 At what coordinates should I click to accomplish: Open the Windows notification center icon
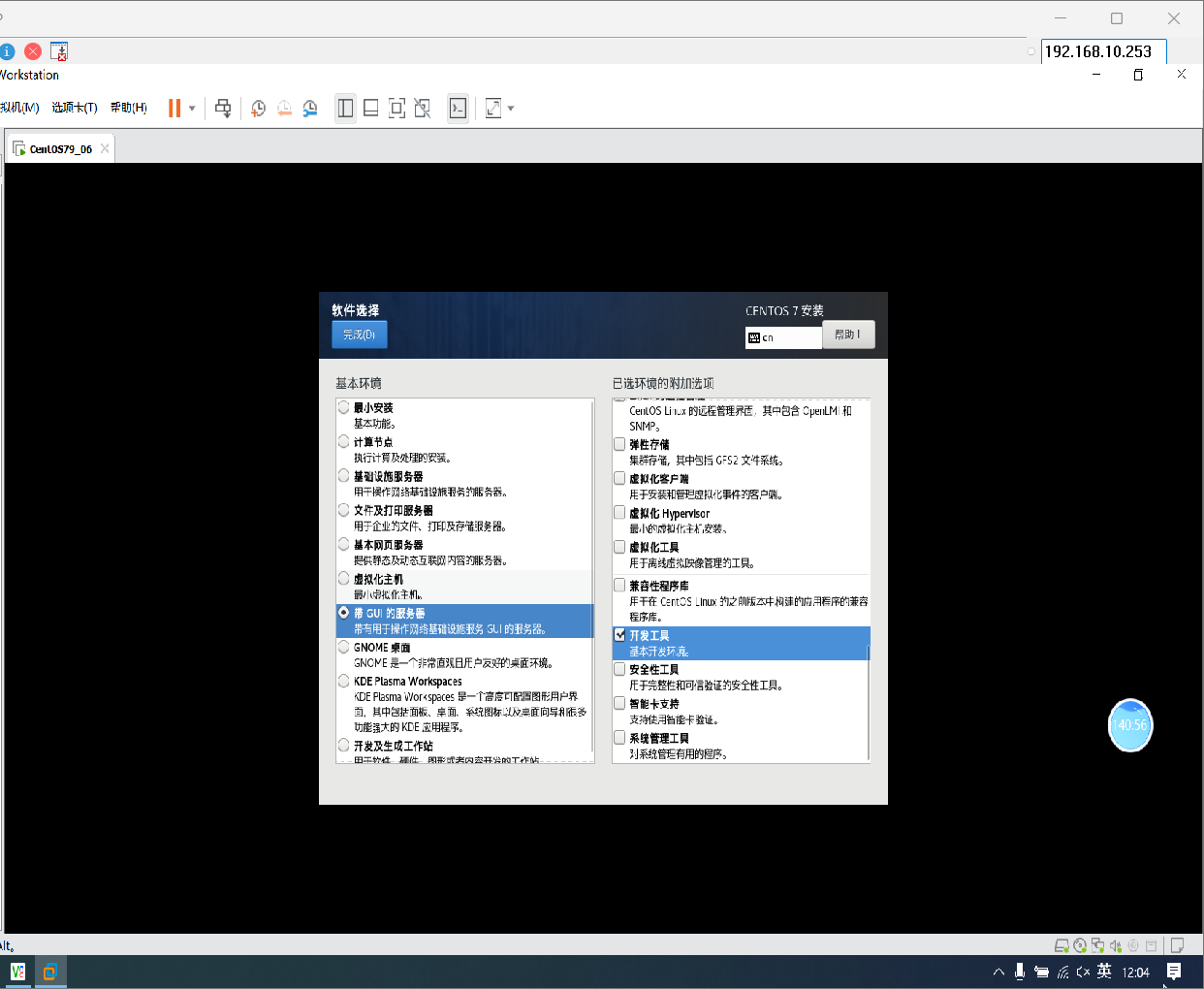coord(1174,972)
